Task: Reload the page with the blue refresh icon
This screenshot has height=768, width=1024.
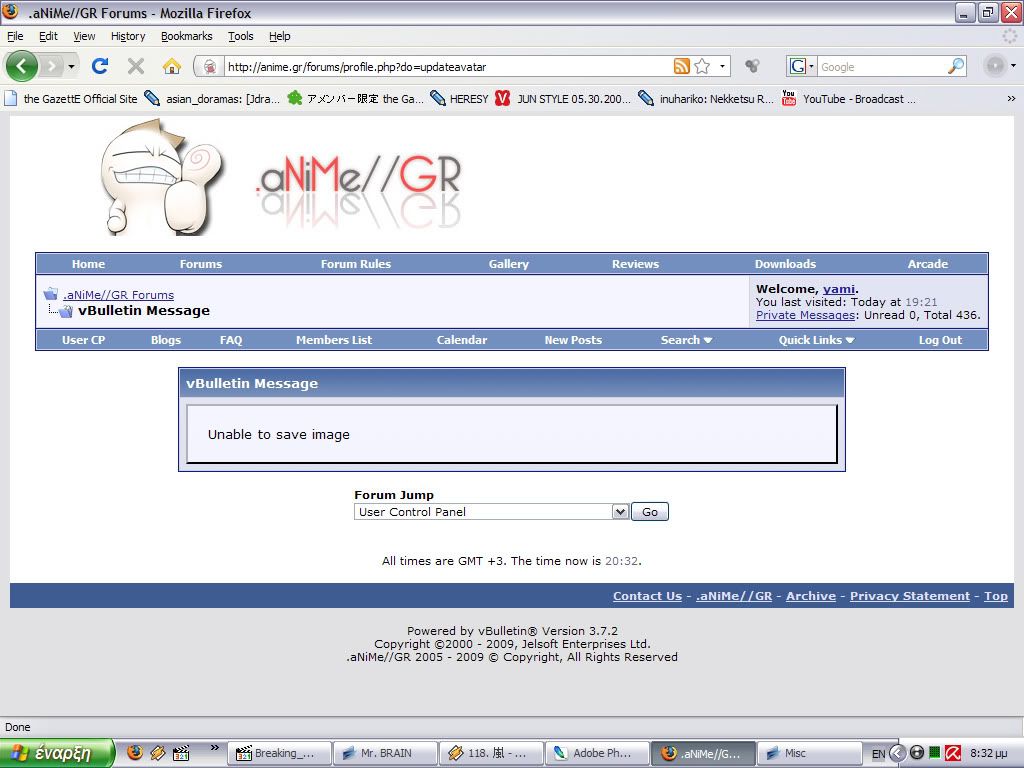Action: tap(100, 66)
